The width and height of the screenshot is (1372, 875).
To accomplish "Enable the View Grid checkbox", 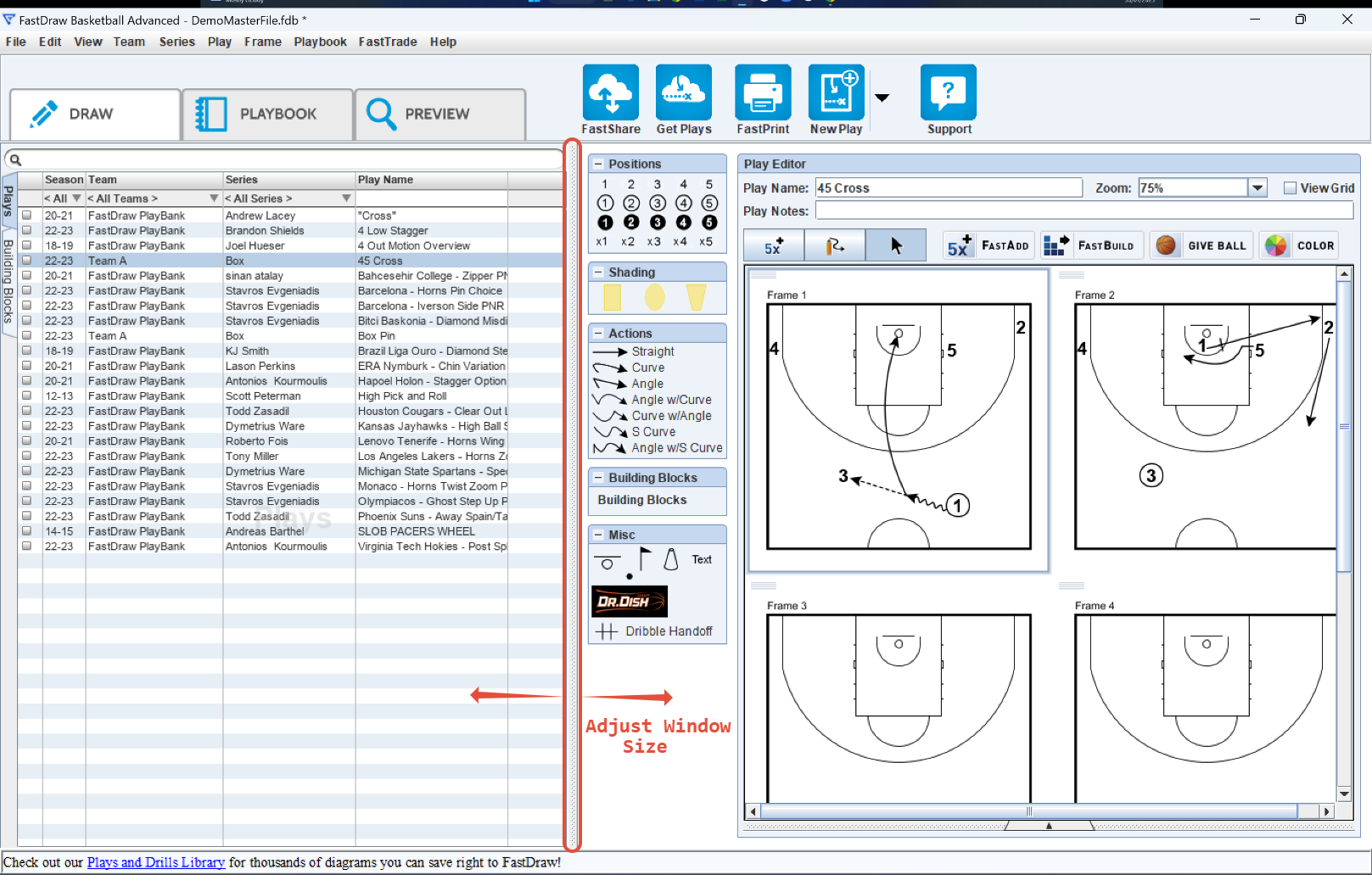I will pos(1290,188).
